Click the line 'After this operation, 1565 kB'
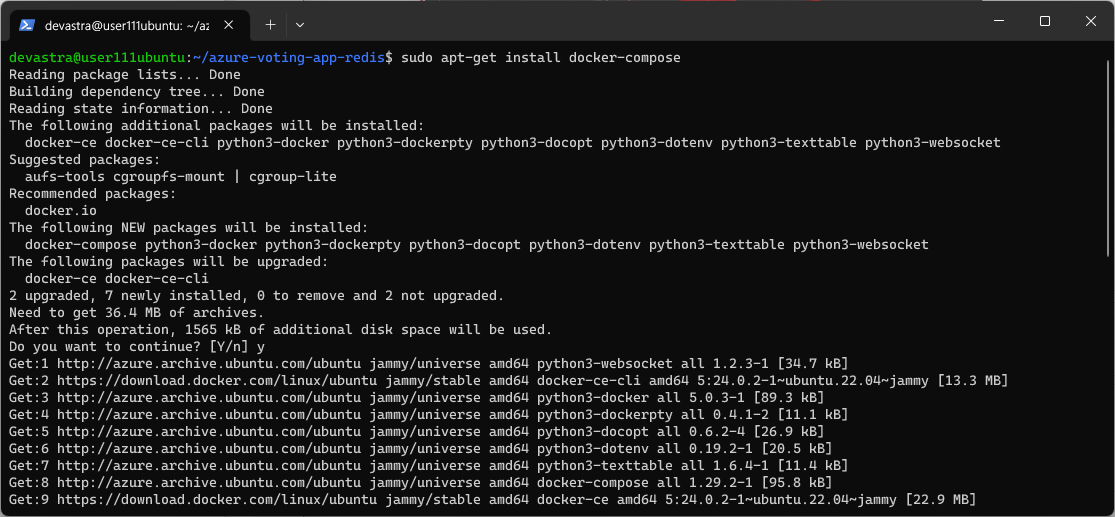The image size is (1115, 517). [280, 329]
